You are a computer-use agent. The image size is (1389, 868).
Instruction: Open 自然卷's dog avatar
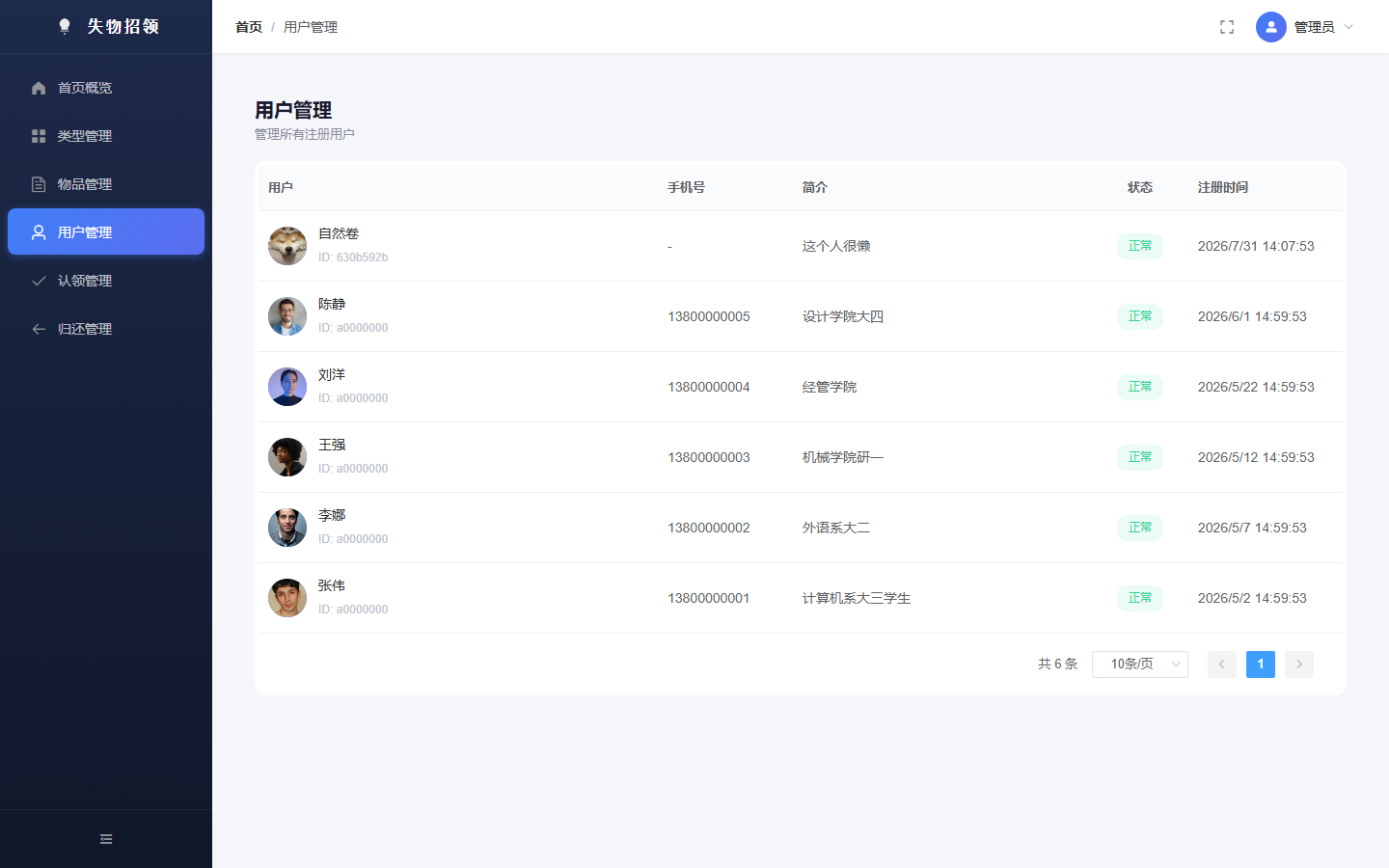(x=287, y=246)
